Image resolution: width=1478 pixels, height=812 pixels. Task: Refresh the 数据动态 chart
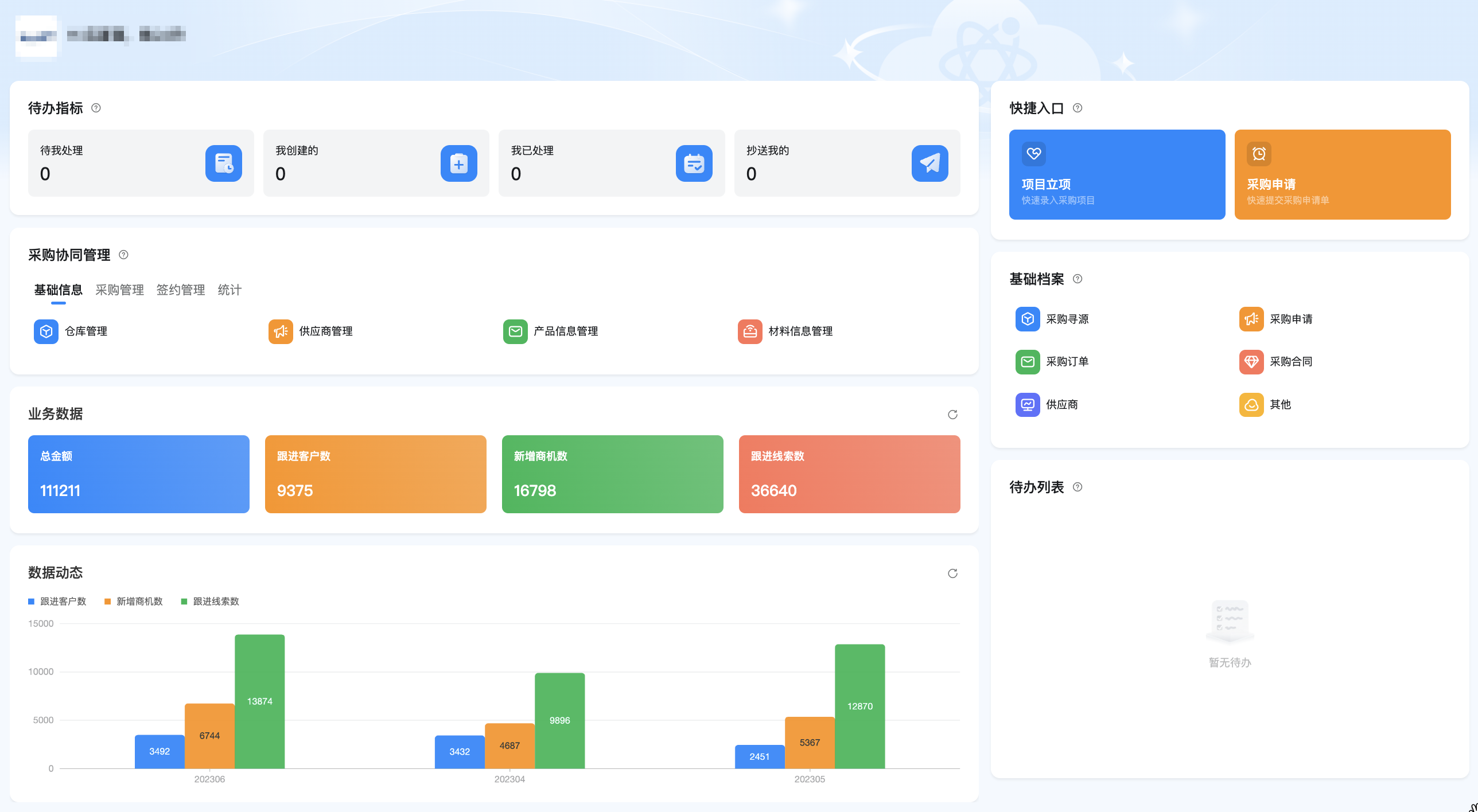click(x=952, y=573)
